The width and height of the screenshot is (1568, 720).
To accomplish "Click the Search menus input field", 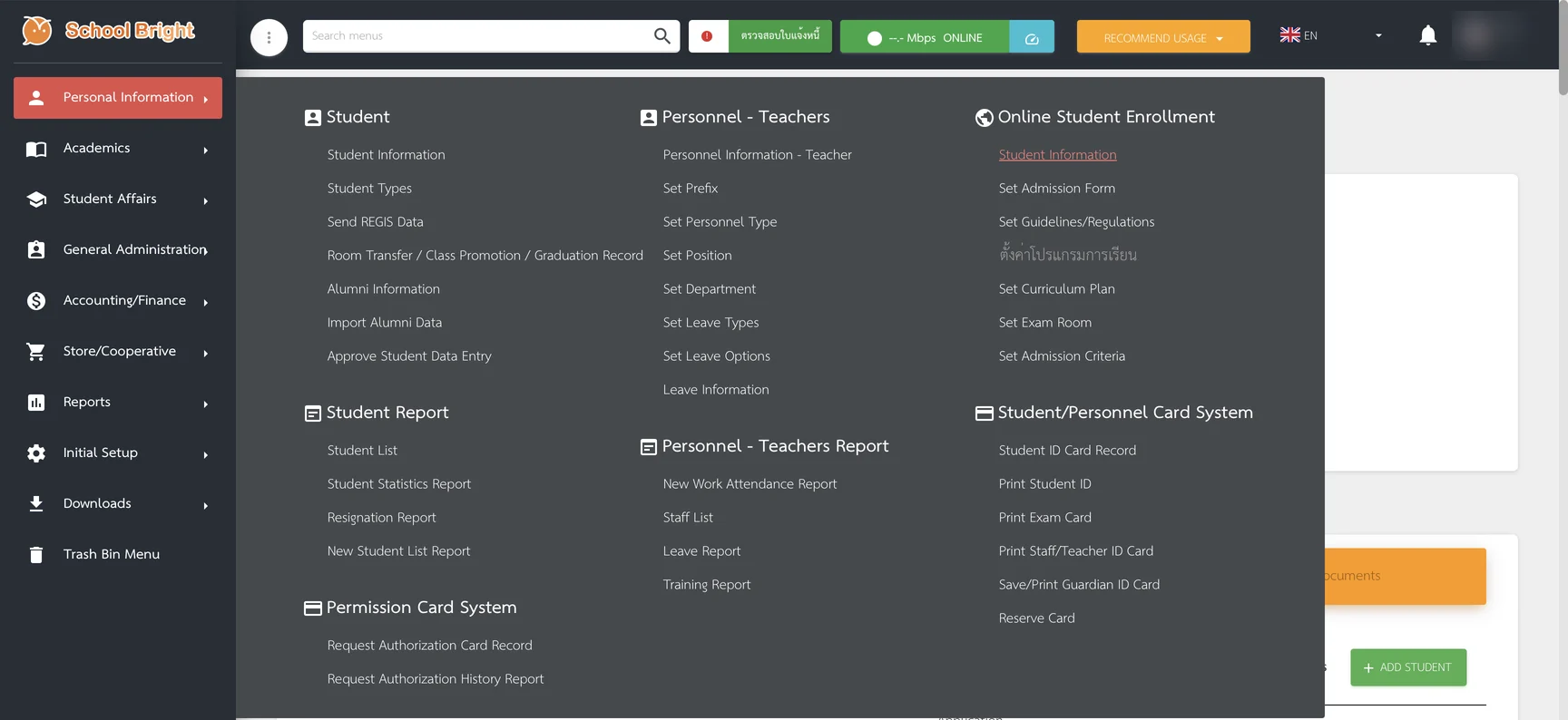I will 477,36.
